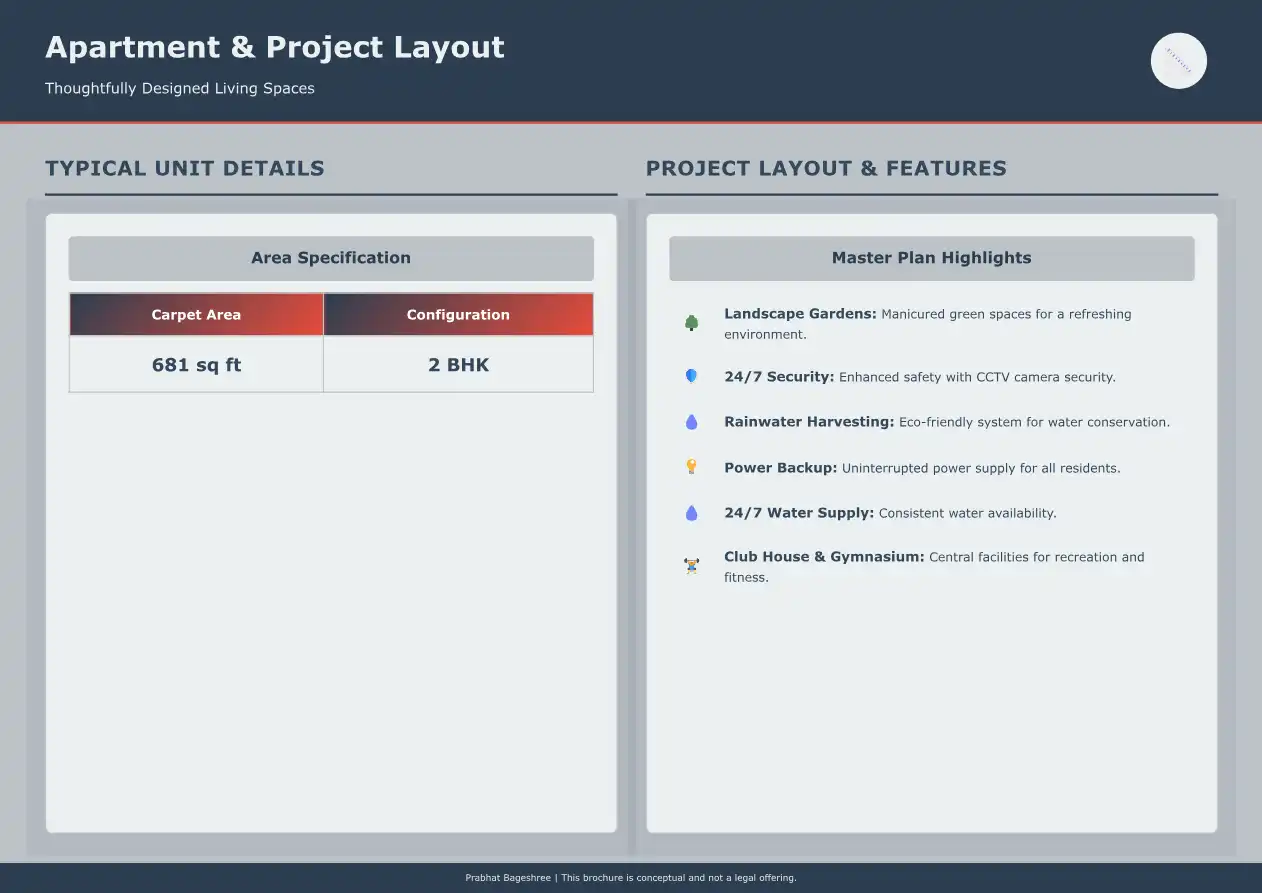Click the ruler icon in the header circle
The image size is (1262, 893).
click(1178, 61)
